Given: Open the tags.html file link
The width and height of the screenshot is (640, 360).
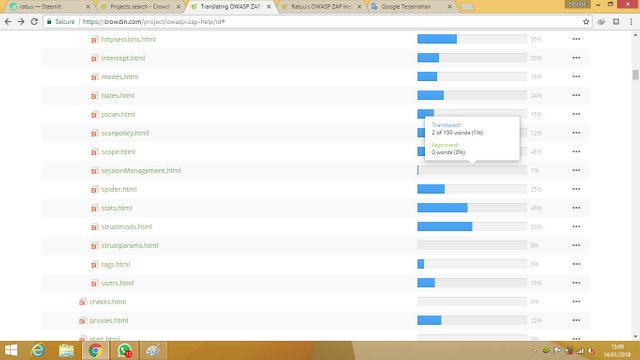Looking at the screenshot, I should point(116,264).
